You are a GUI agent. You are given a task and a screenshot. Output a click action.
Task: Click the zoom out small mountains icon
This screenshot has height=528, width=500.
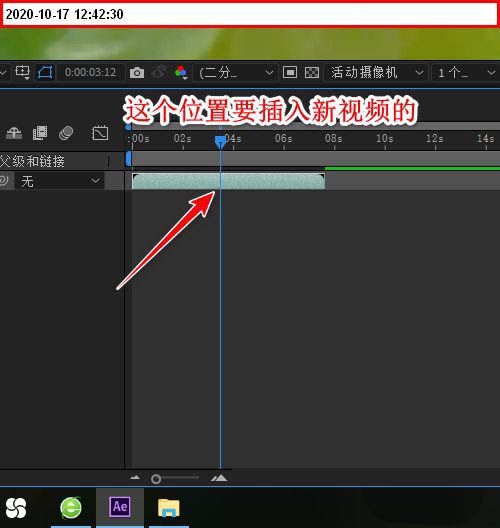135,477
